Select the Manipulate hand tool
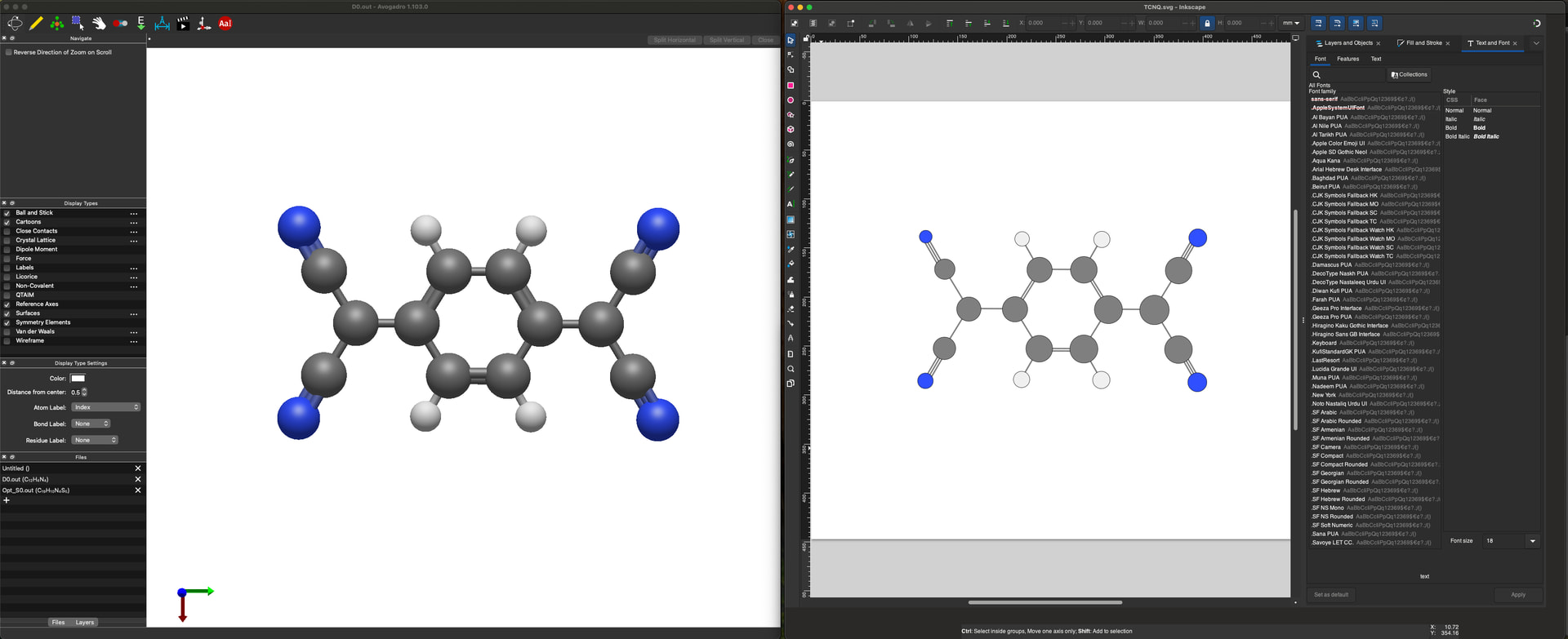 [x=99, y=24]
